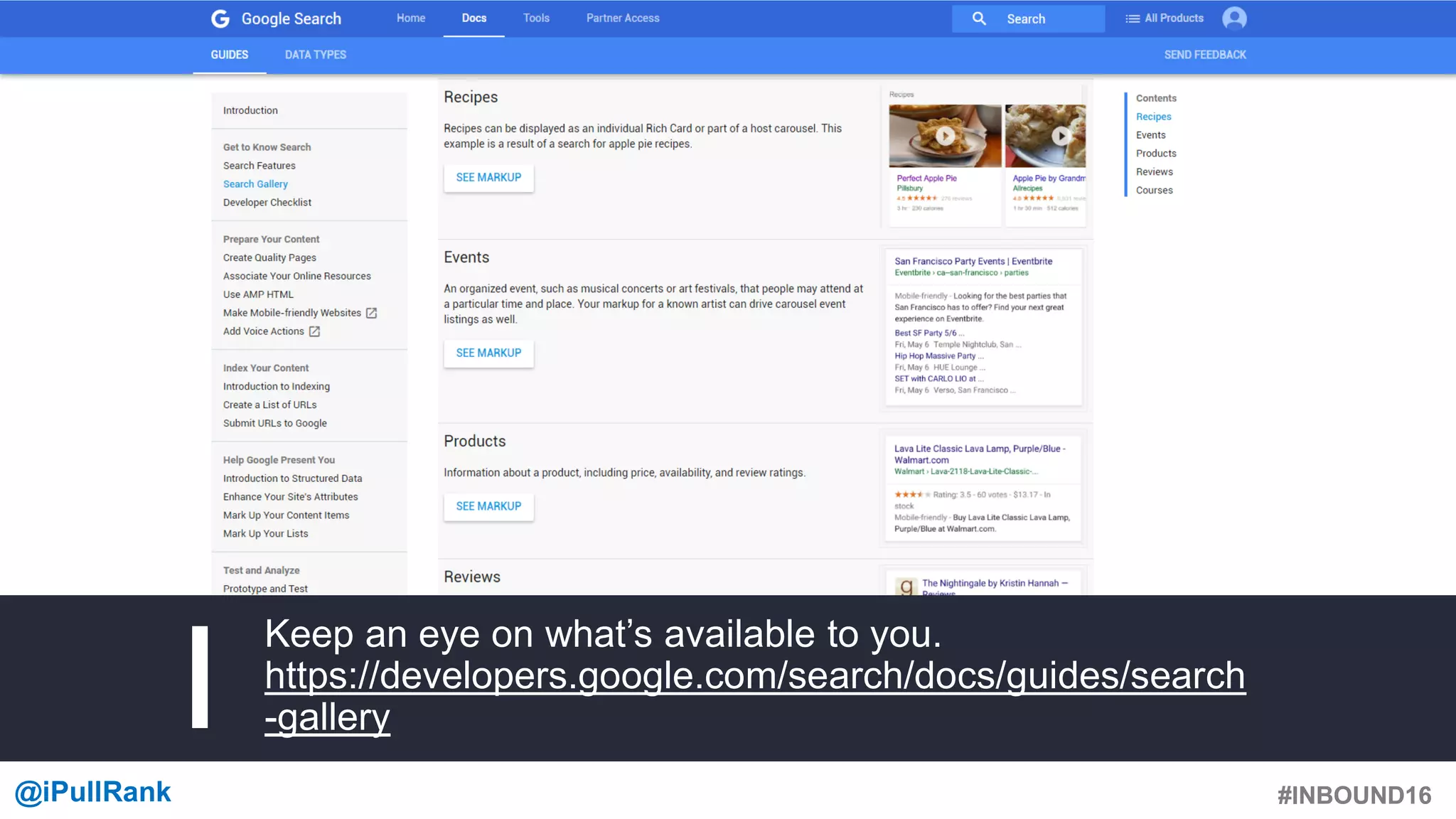Click external link icon beside Mobile-friendly Websites
1456x819 pixels.
[371, 313]
